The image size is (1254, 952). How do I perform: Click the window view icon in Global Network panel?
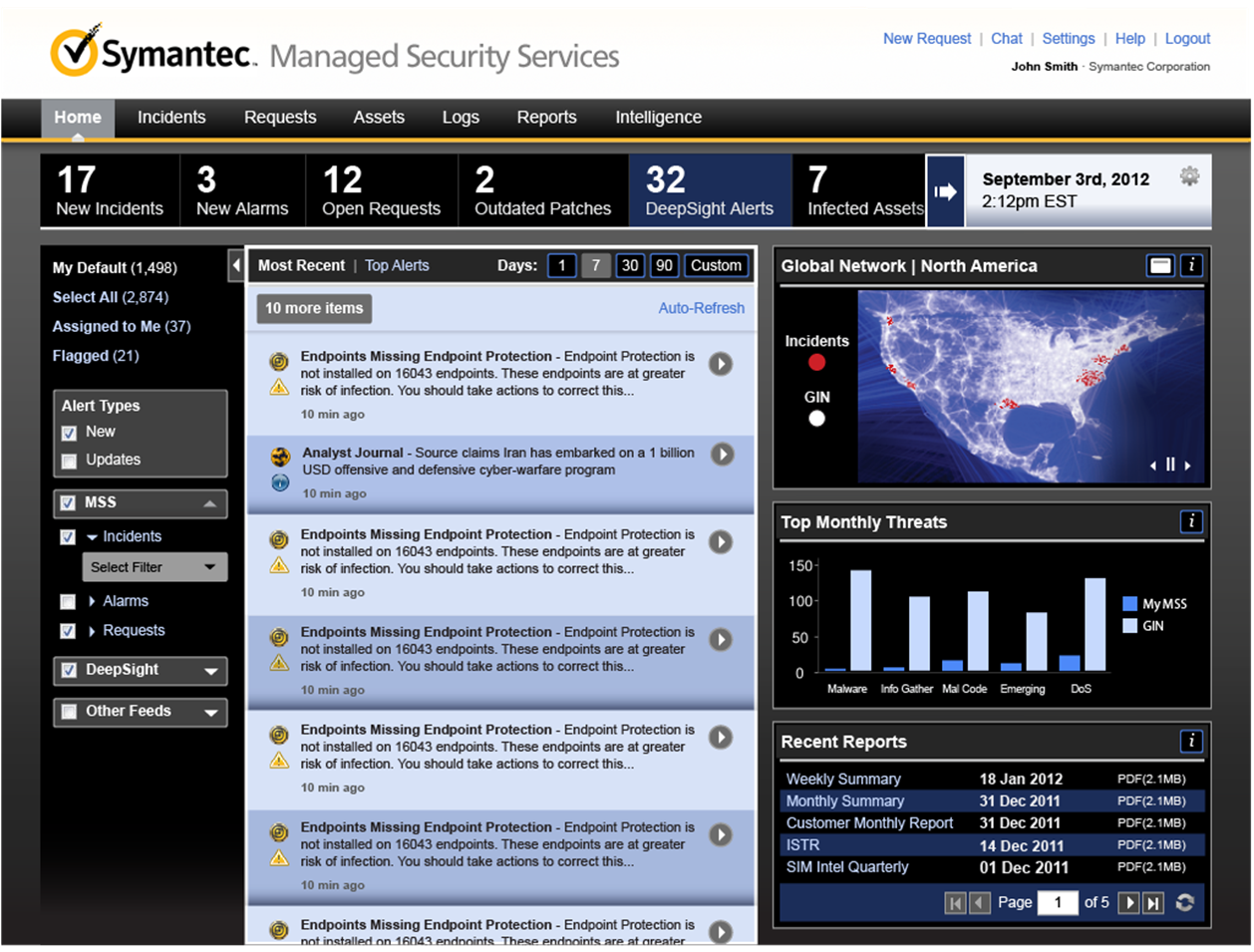[1159, 266]
